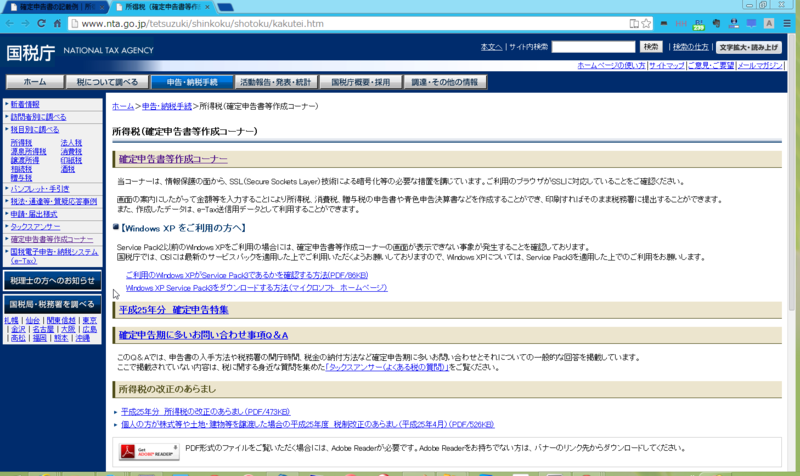Open the 源泉所得税 sidebar link
This screenshot has height=476, width=800.
click(28, 152)
